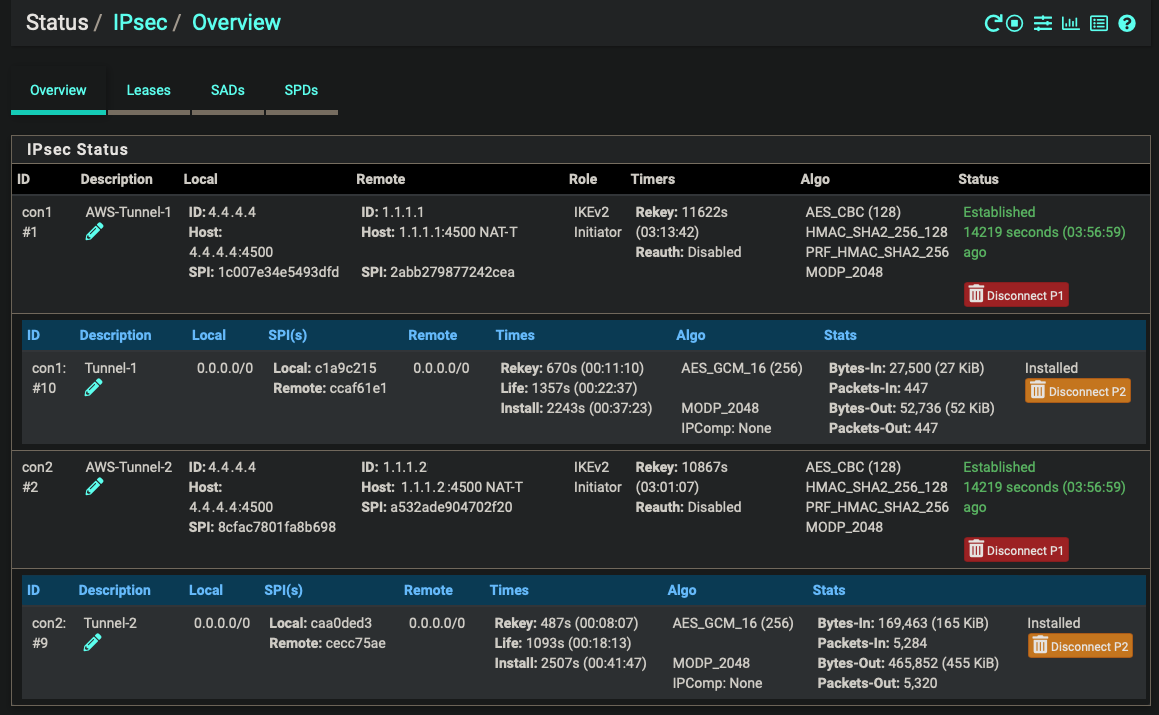Click the IPsec breadcrumb link

140,22
